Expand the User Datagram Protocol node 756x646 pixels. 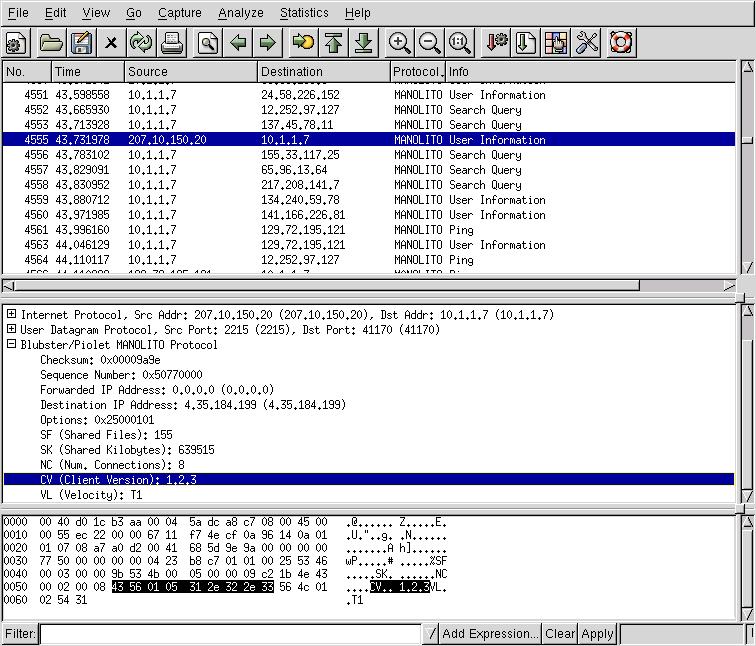coord(11,330)
